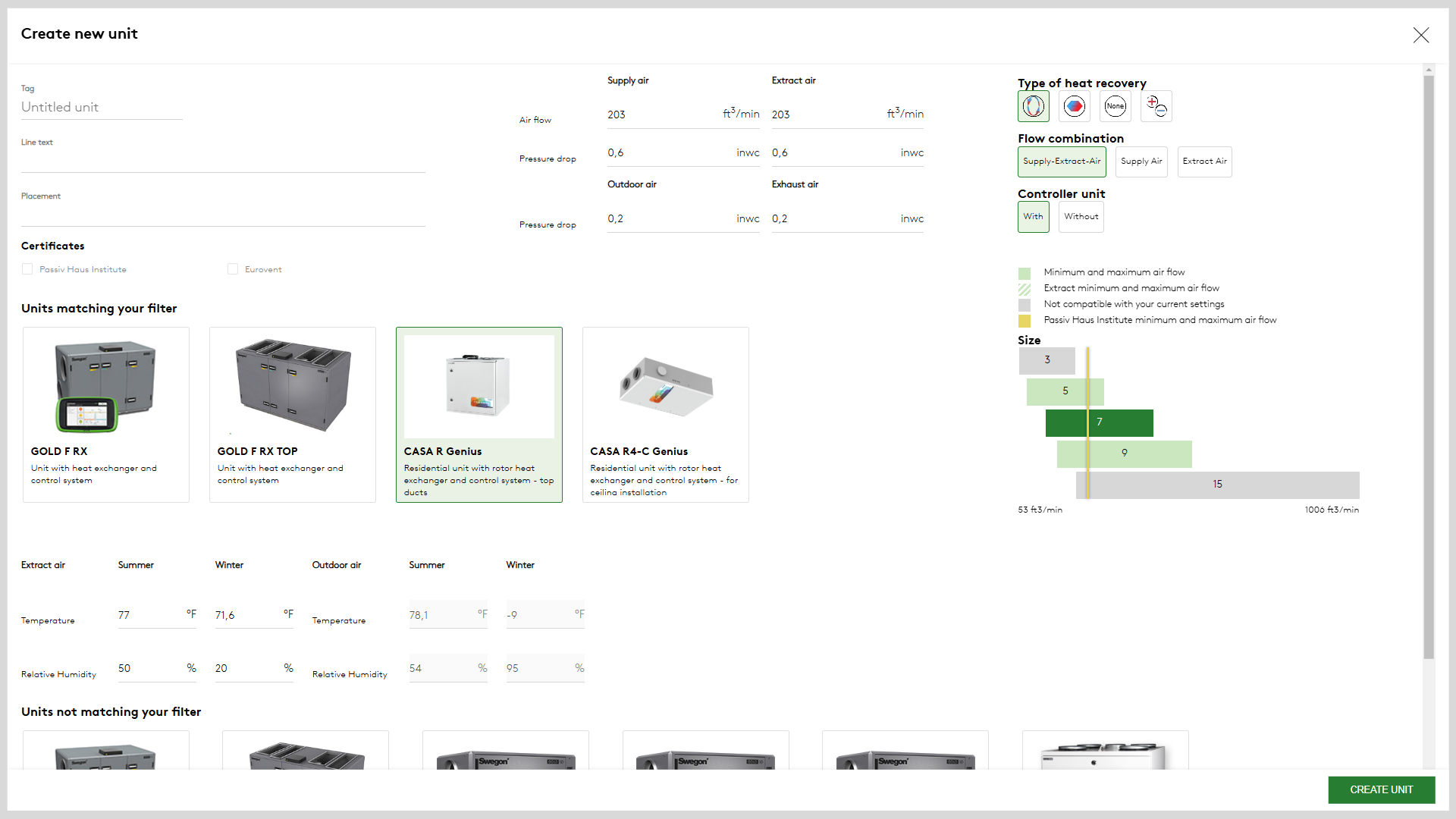Click the Tag field 'Untitled unit'

pyautogui.click(x=101, y=108)
